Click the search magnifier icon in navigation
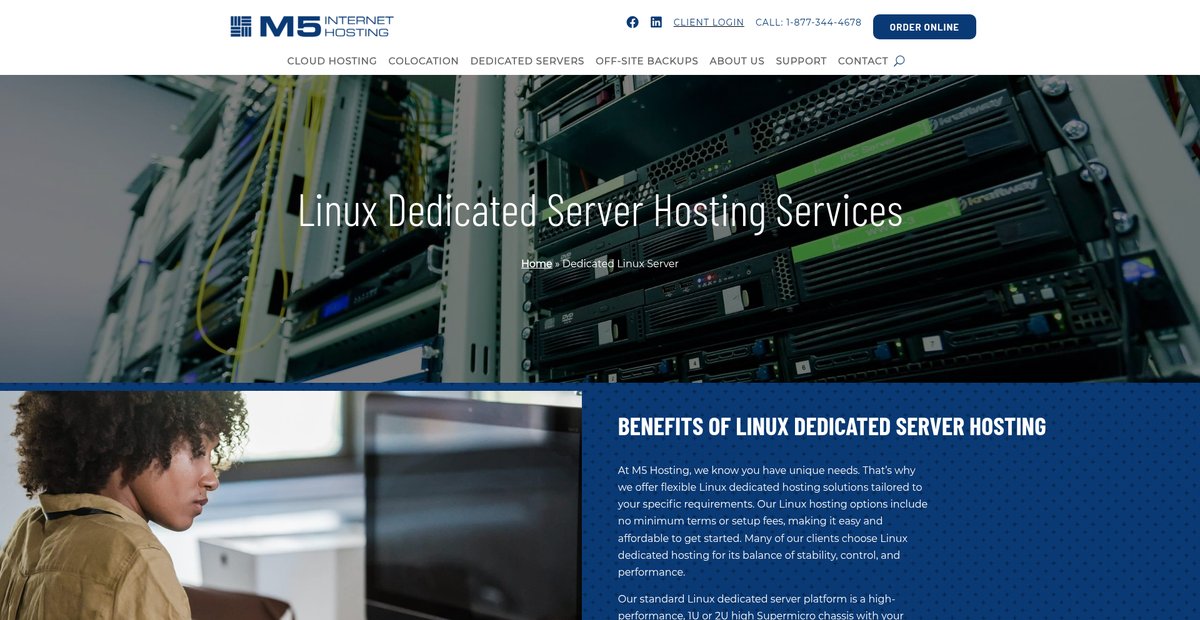Image resolution: width=1200 pixels, height=620 pixels. [899, 61]
